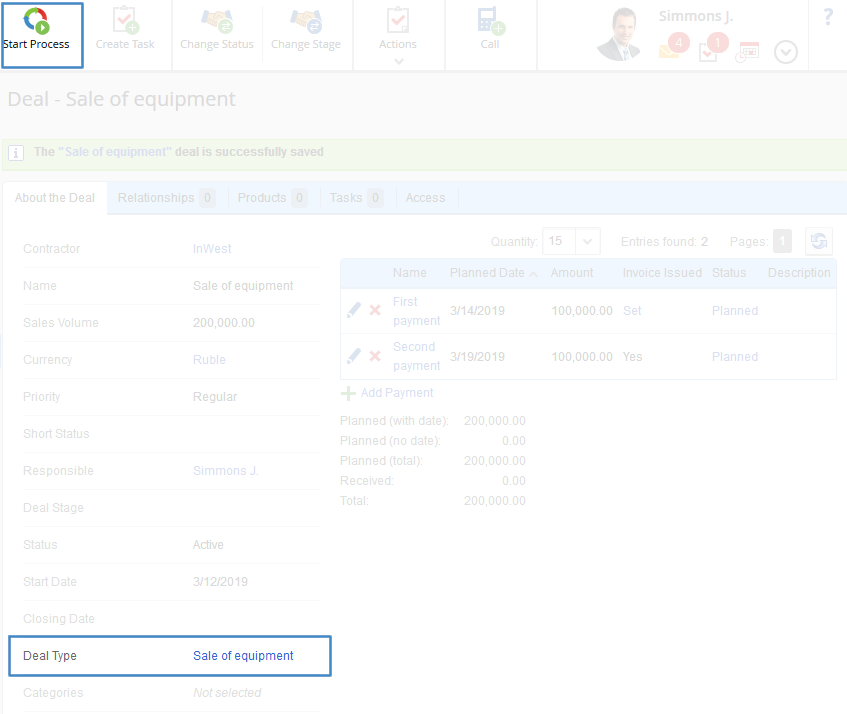
Task: Open the InWest contractor link
Action: 212,249
